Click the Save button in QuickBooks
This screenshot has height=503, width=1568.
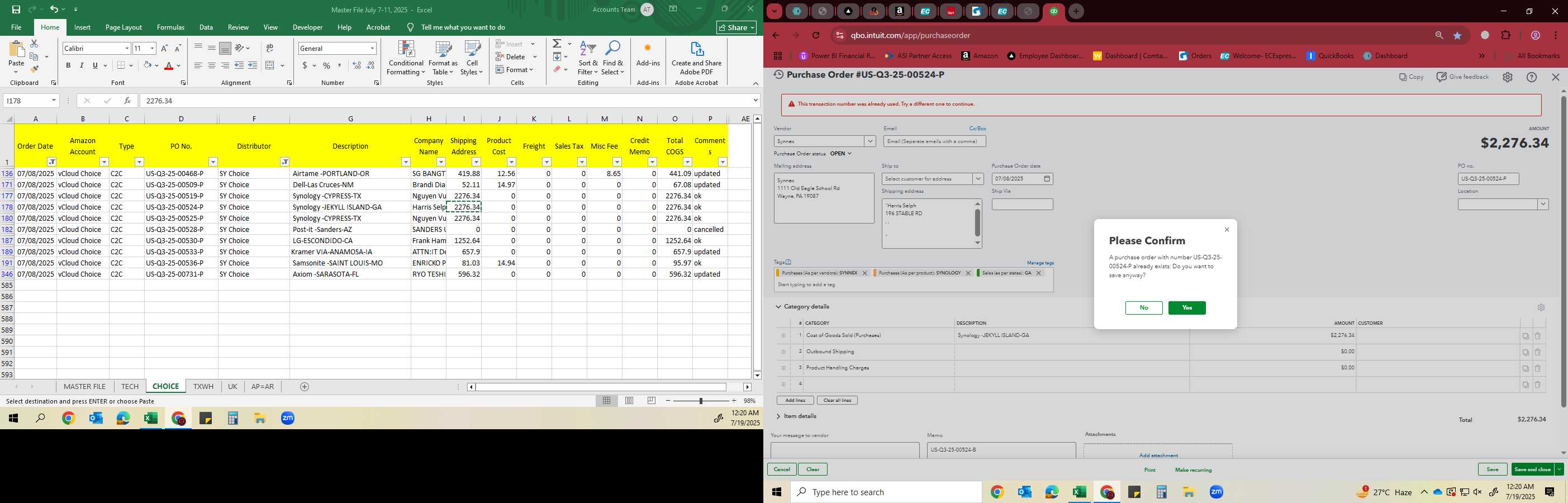(x=1492, y=469)
